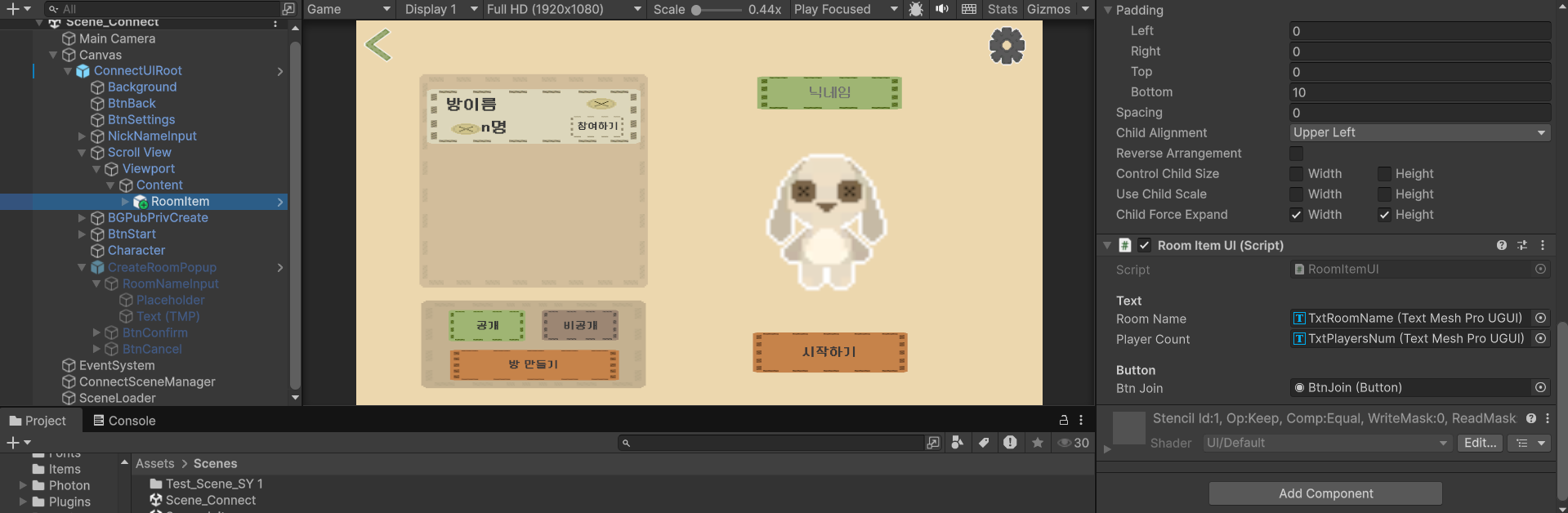Toggle Reverse Arrangement checkbox
Screen dimensions: 1568x513
(1297, 153)
